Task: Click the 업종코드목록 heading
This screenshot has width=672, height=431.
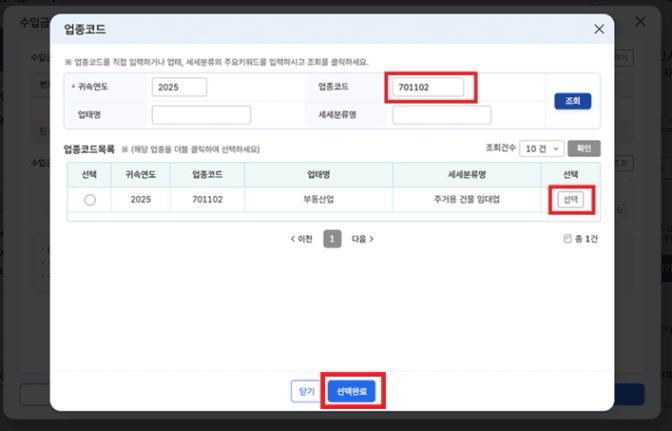Action: coord(89,149)
